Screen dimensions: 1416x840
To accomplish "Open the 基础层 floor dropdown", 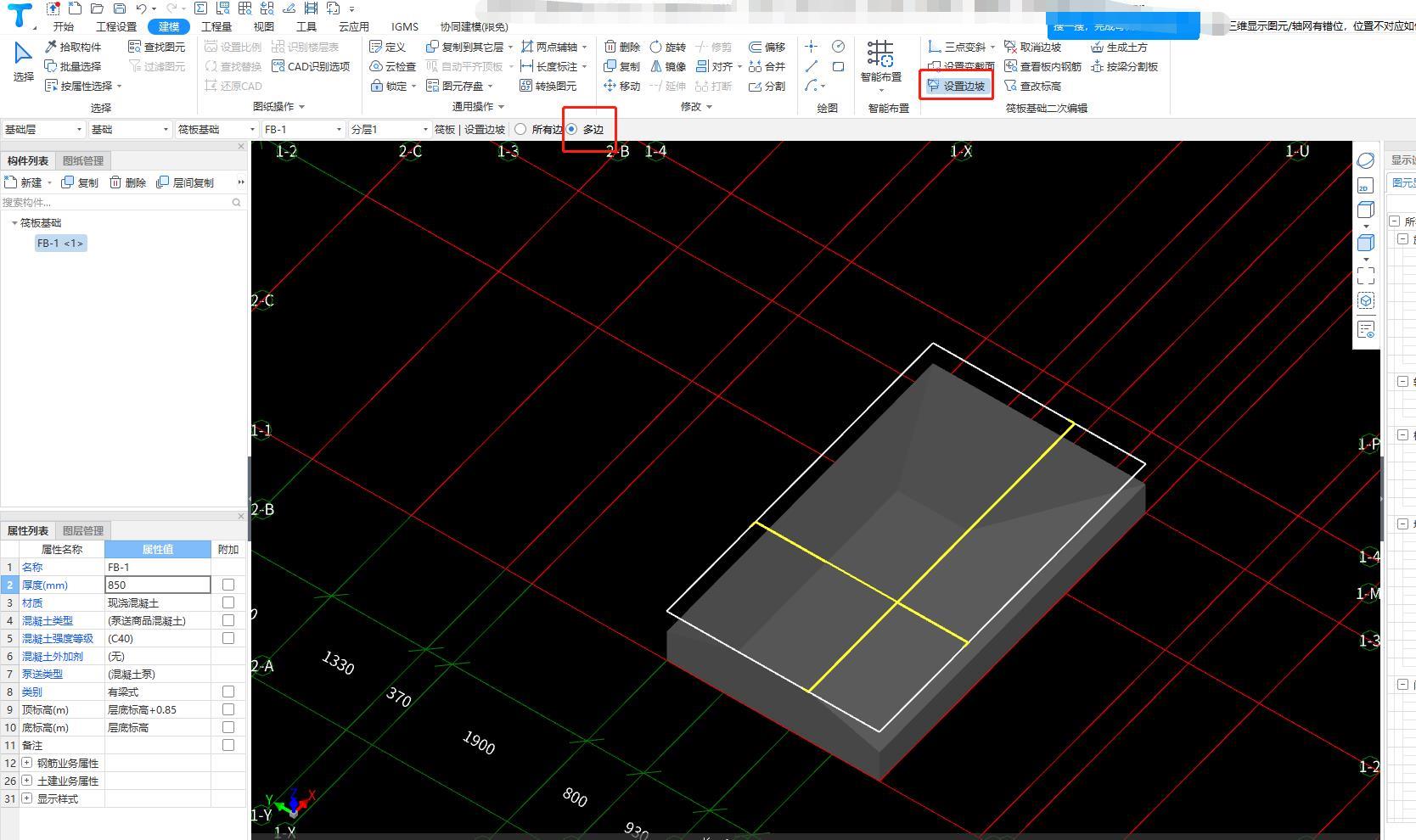I will pyautogui.click(x=43, y=129).
